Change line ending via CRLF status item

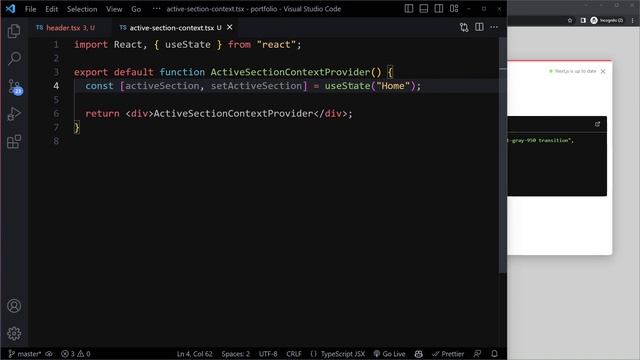(x=294, y=354)
